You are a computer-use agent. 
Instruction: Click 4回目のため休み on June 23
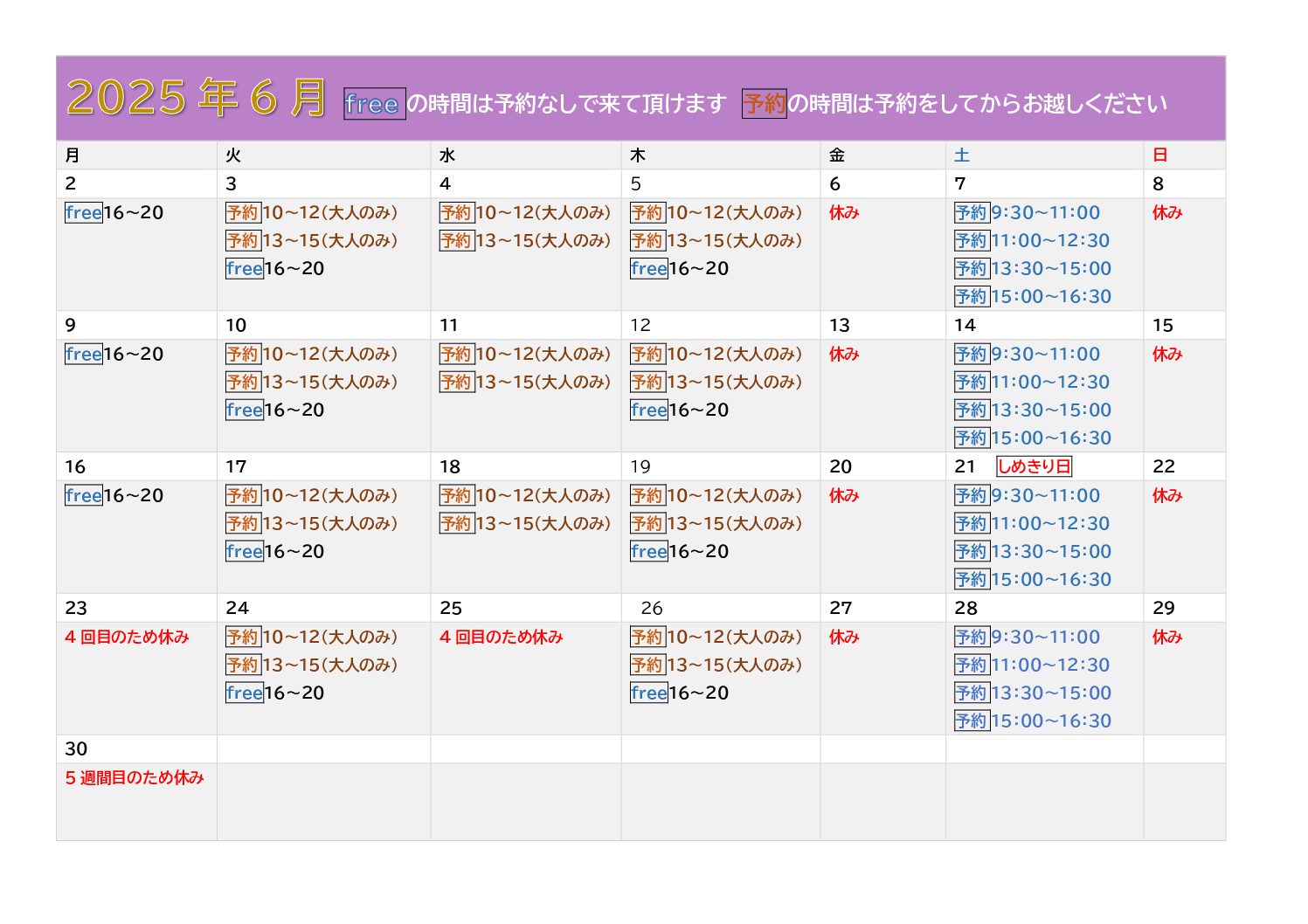127,638
